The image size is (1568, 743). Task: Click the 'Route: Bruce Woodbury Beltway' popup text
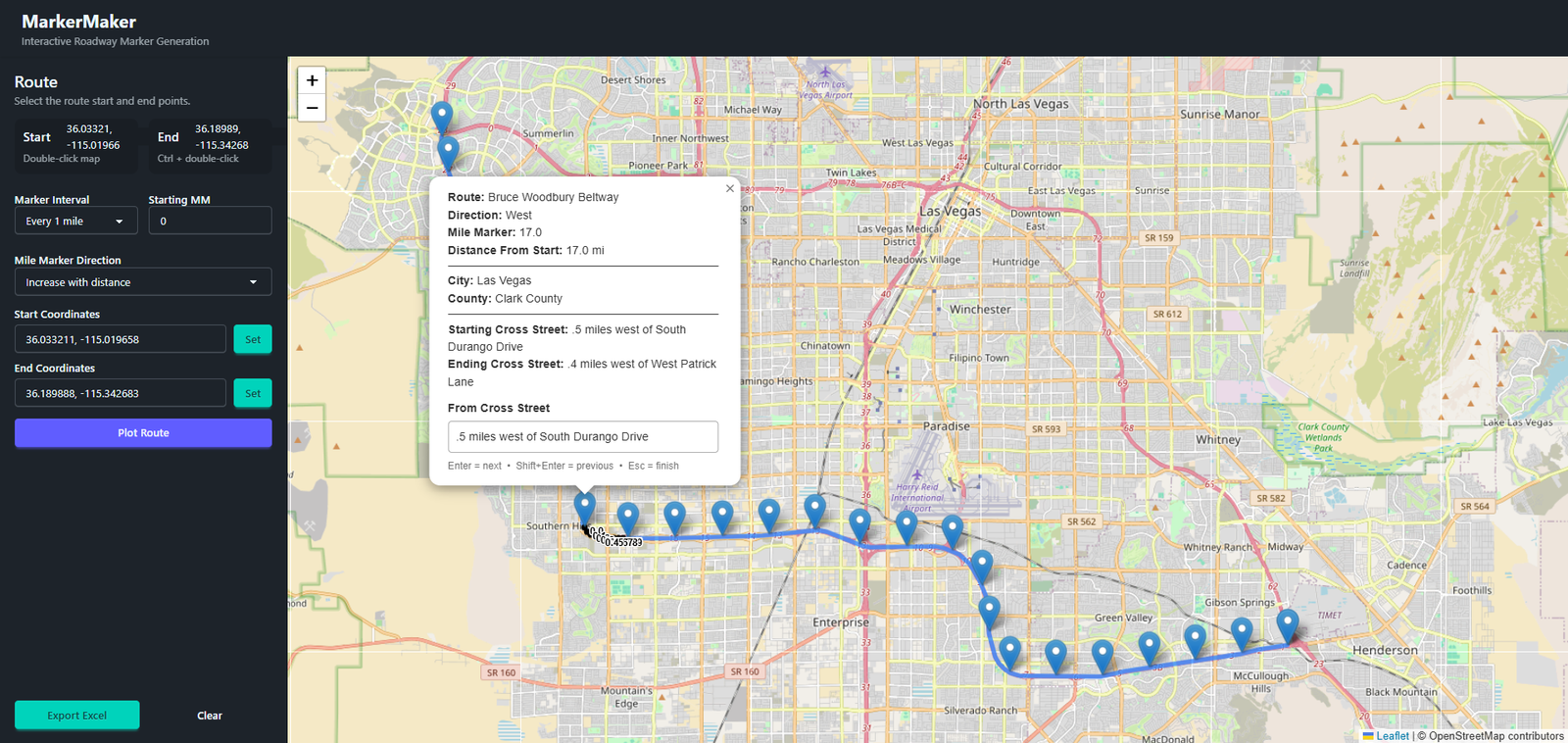(x=533, y=197)
